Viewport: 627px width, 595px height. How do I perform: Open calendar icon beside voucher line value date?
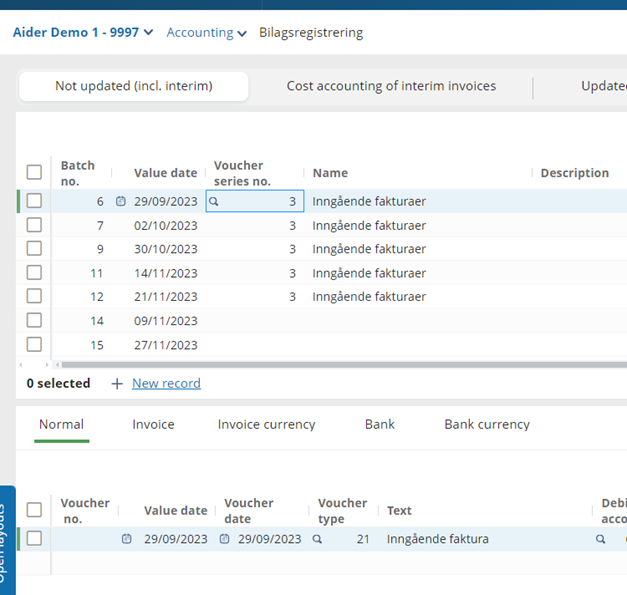[127, 539]
